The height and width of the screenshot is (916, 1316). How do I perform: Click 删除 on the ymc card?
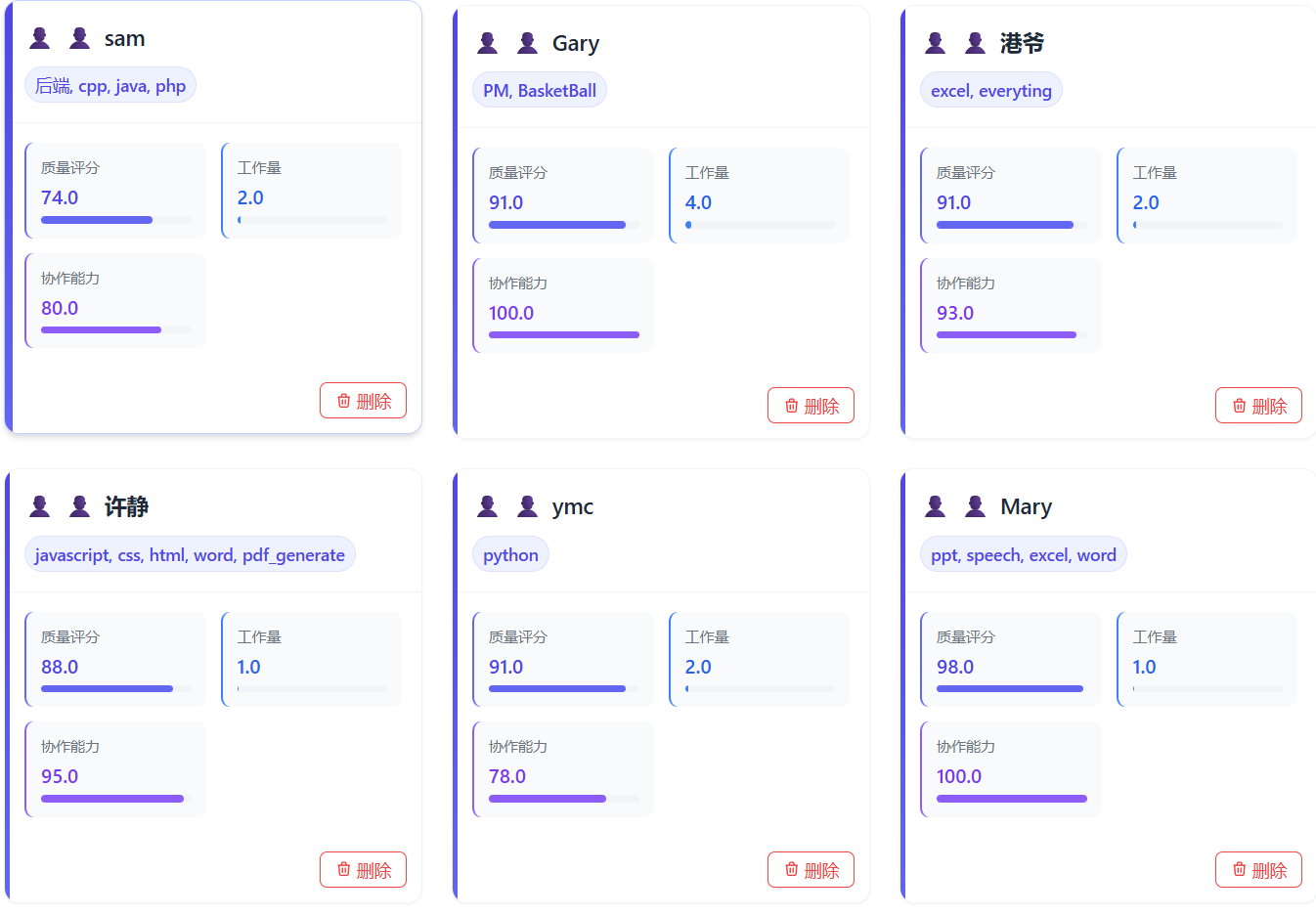point(811,870)
